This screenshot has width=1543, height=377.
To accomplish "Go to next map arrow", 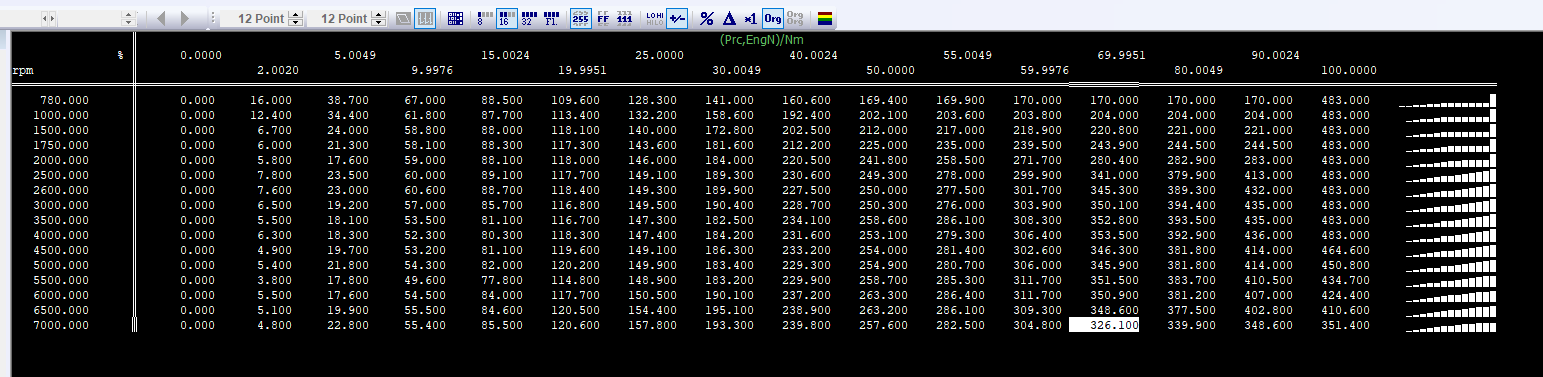I will click(x=185, y=18).
